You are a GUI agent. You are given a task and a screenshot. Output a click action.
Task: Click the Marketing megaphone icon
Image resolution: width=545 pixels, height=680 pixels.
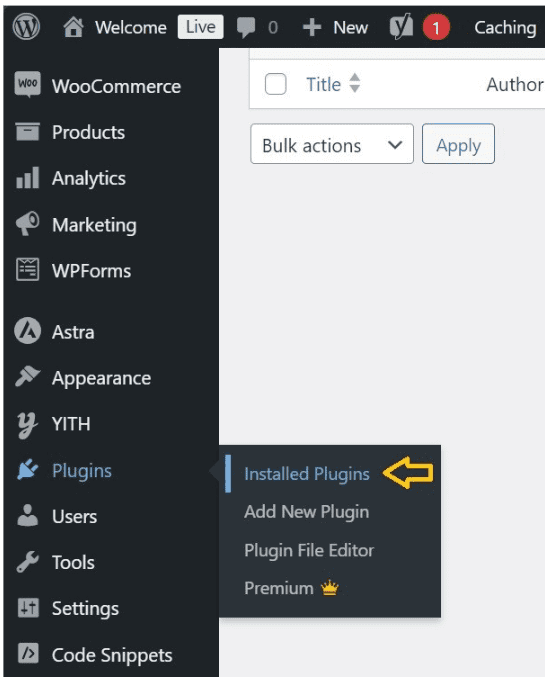click(x=28, y=224)
